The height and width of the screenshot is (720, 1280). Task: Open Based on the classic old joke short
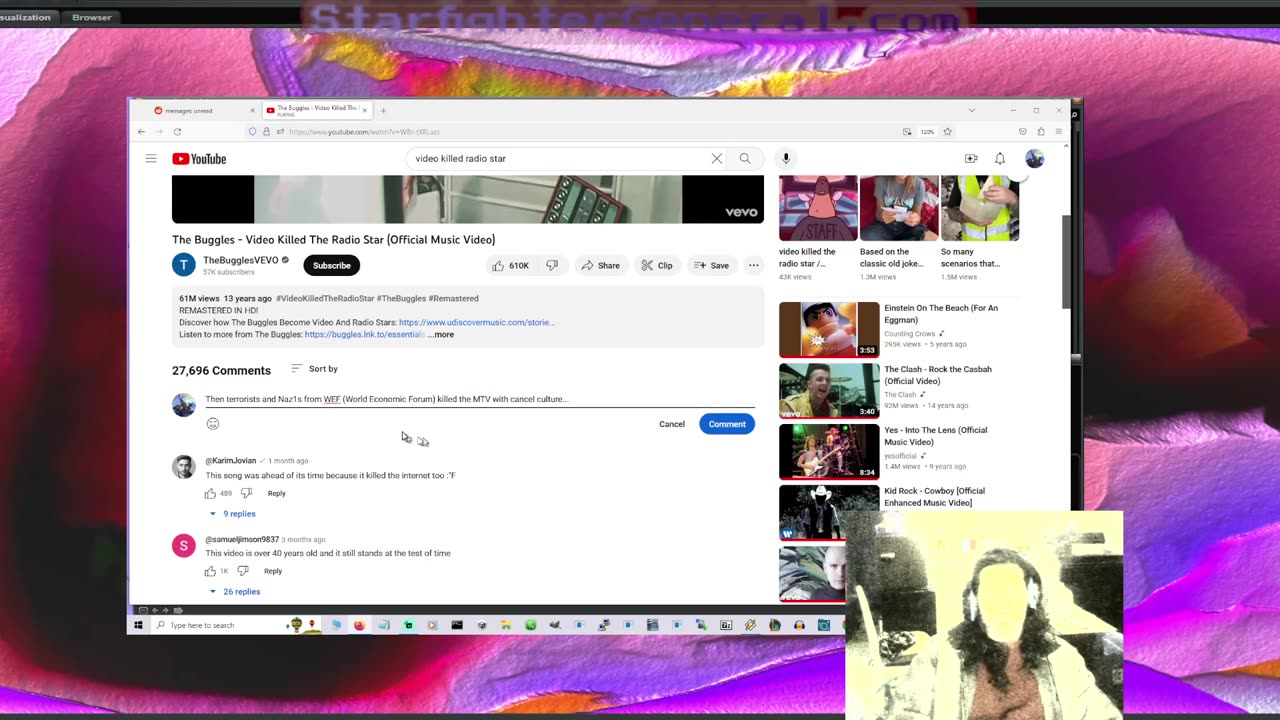pyautogui.click(x=899, y=209)
